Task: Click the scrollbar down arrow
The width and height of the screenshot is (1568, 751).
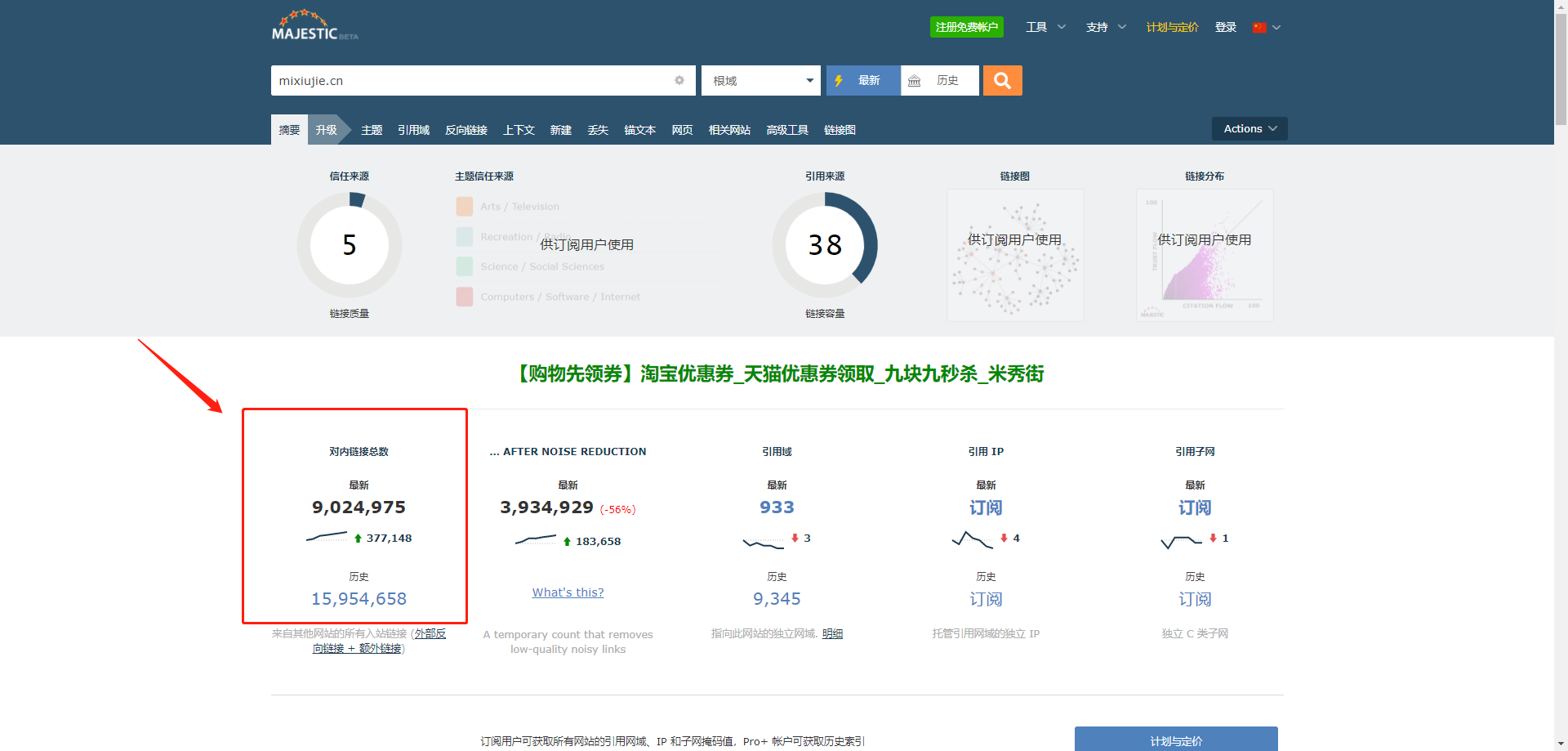Action: tap(1561, 744)
